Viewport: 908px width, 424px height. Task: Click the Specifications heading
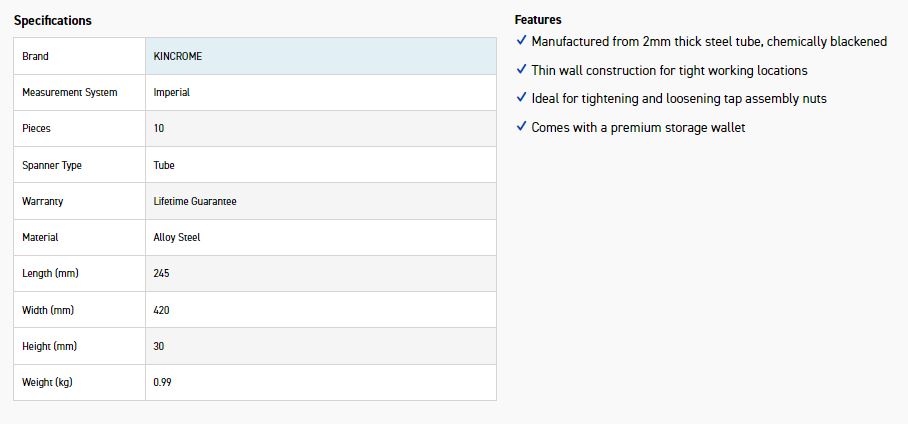[53, 20]
